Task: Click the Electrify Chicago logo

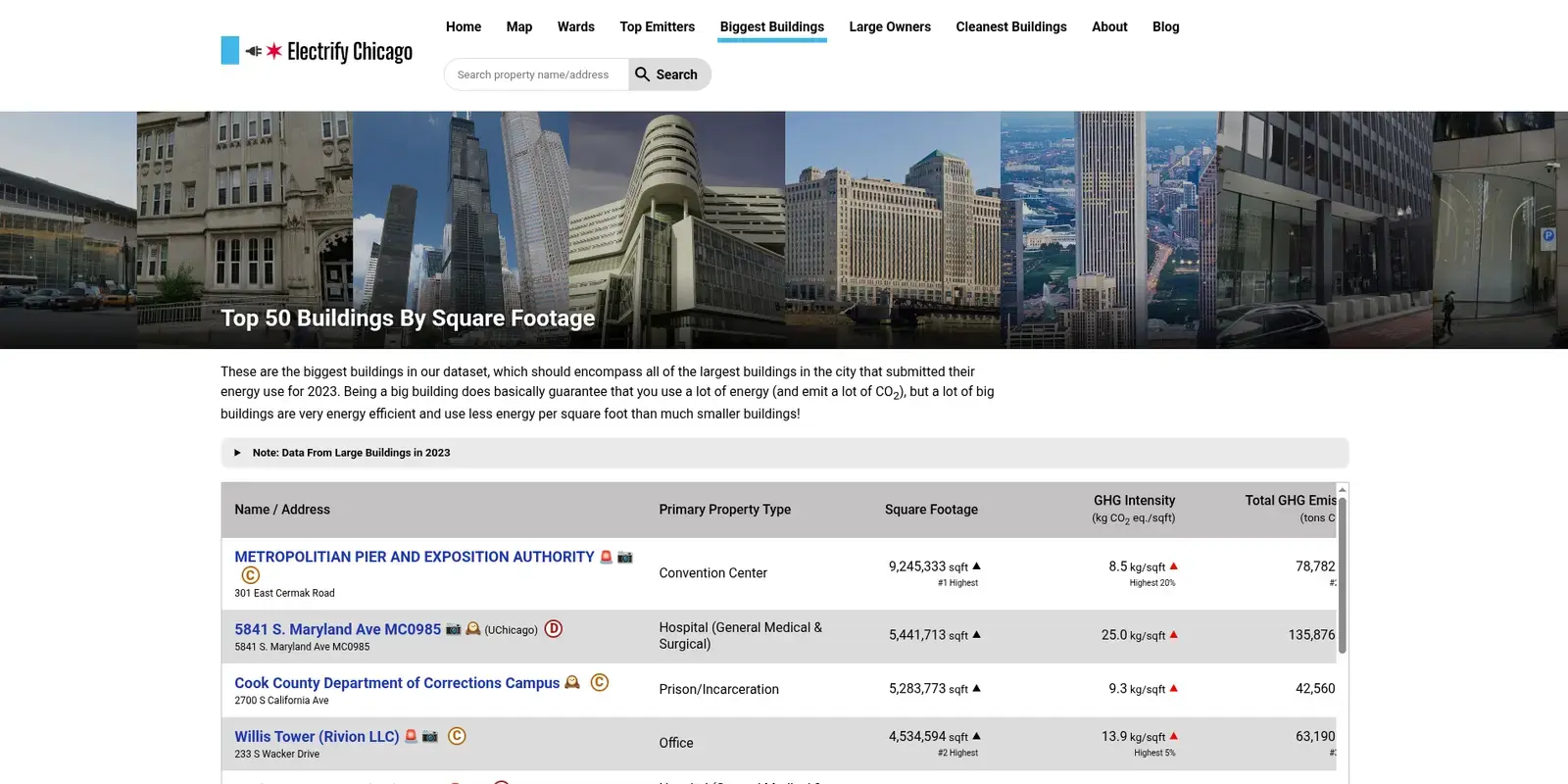Action: (317, 51)
